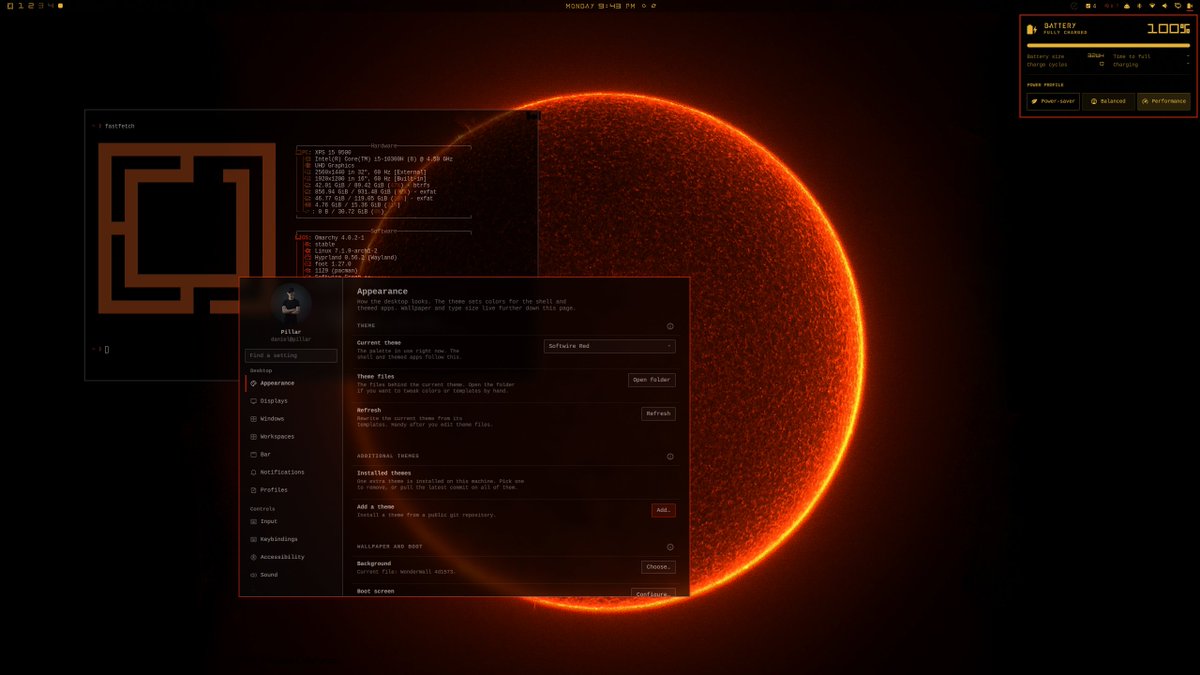Click the fastfetch command in the terminal
Screen dimensions: 1200x675
click(x=119, y=126)
